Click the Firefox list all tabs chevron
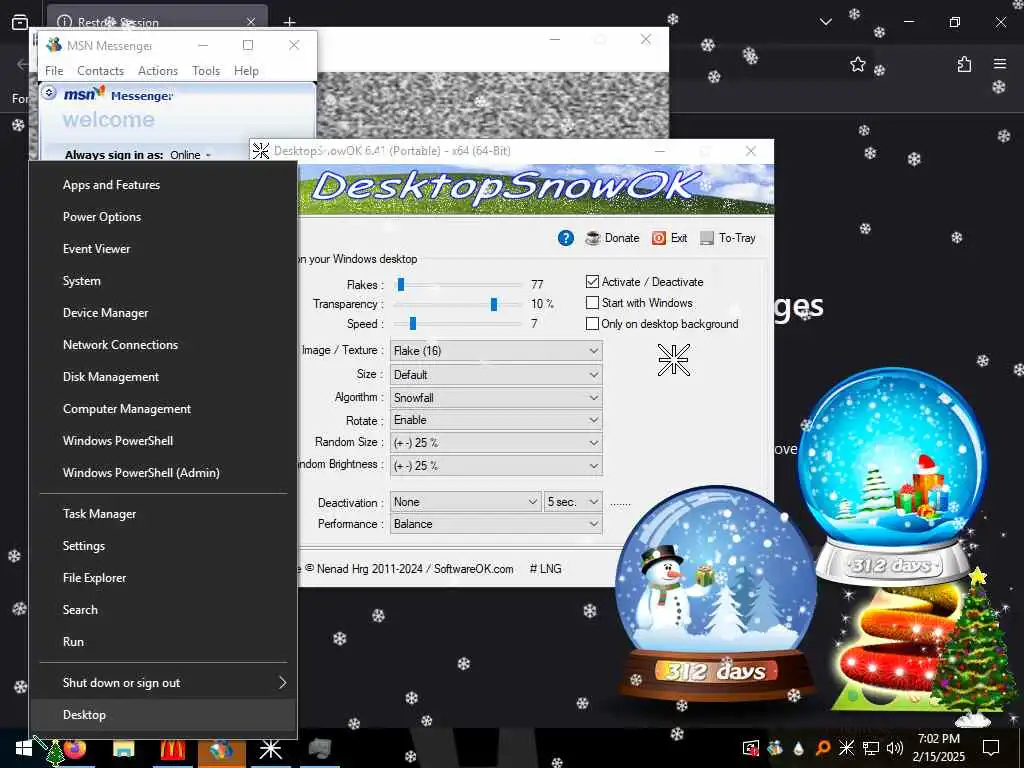This screenshot has width=1024, height=768. click(825, 22)
